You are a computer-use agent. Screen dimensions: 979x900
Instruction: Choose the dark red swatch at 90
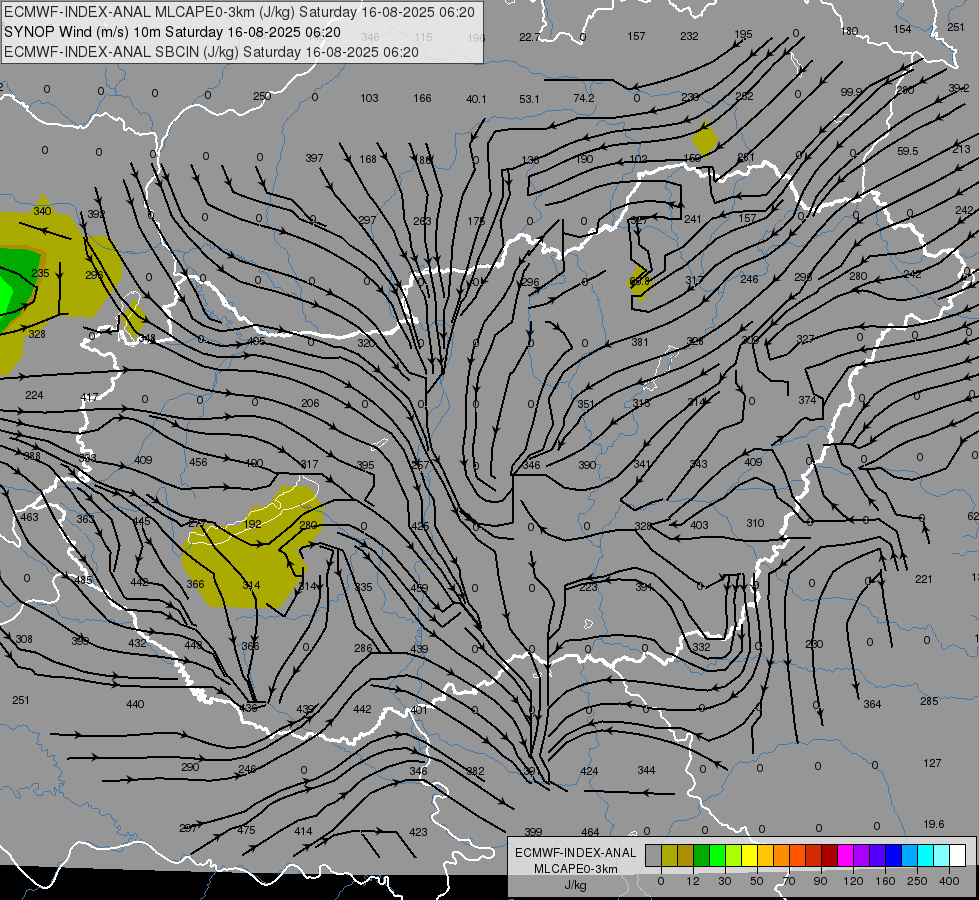[829, 856]
